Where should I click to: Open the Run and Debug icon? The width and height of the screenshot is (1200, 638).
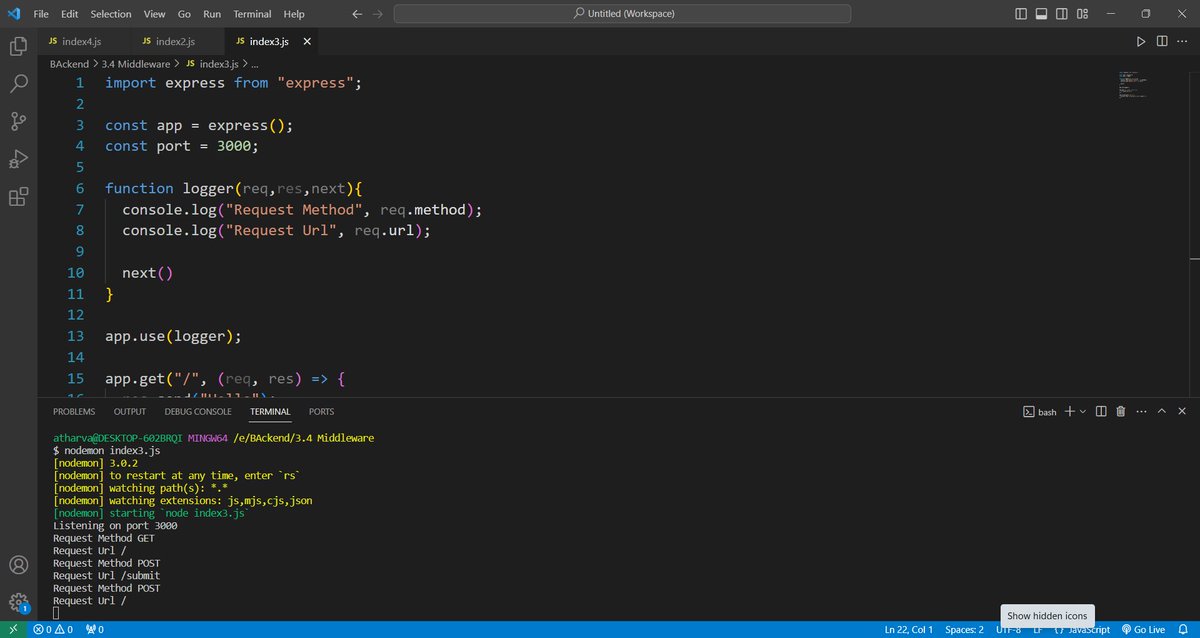point(18,158)
